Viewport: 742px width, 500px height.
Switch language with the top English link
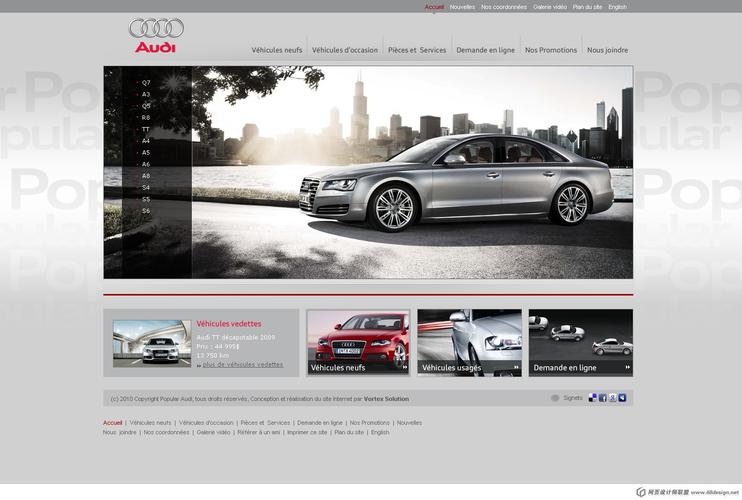[618, 7]
